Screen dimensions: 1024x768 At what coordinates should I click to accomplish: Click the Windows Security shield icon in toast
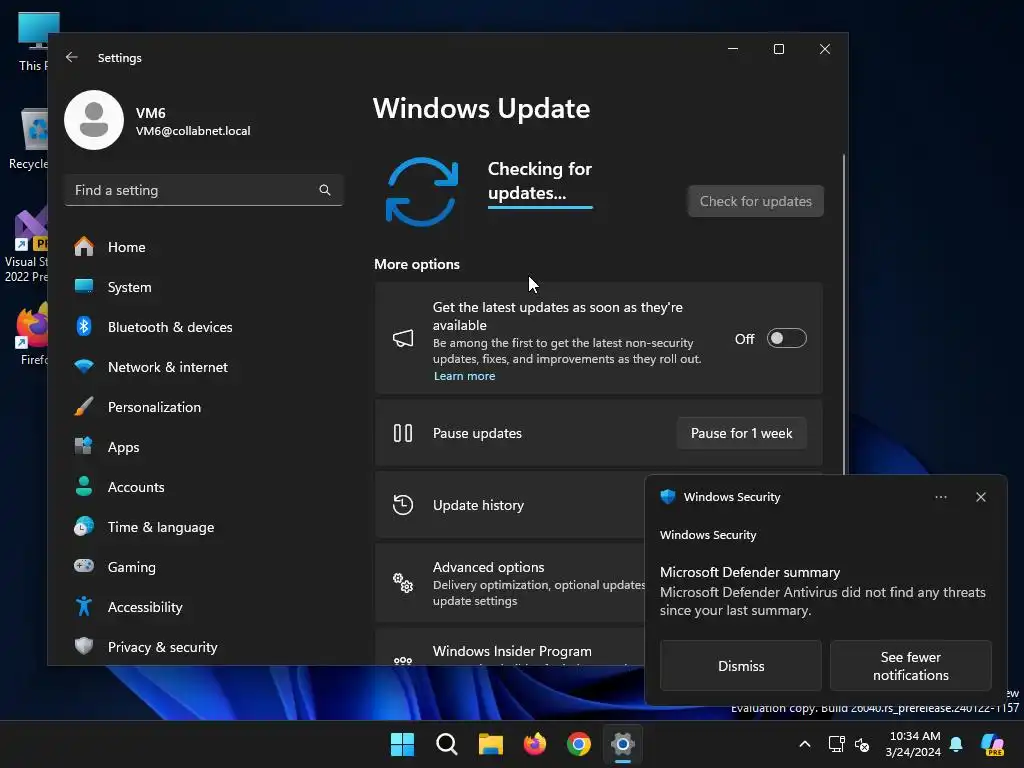coord(667,496)
